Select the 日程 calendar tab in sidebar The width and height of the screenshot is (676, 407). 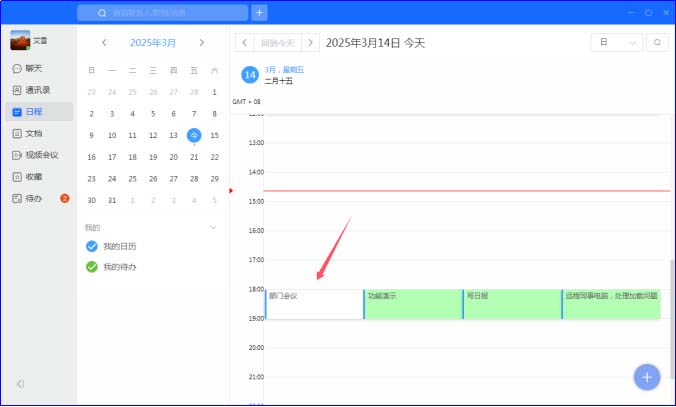point(39,112)
